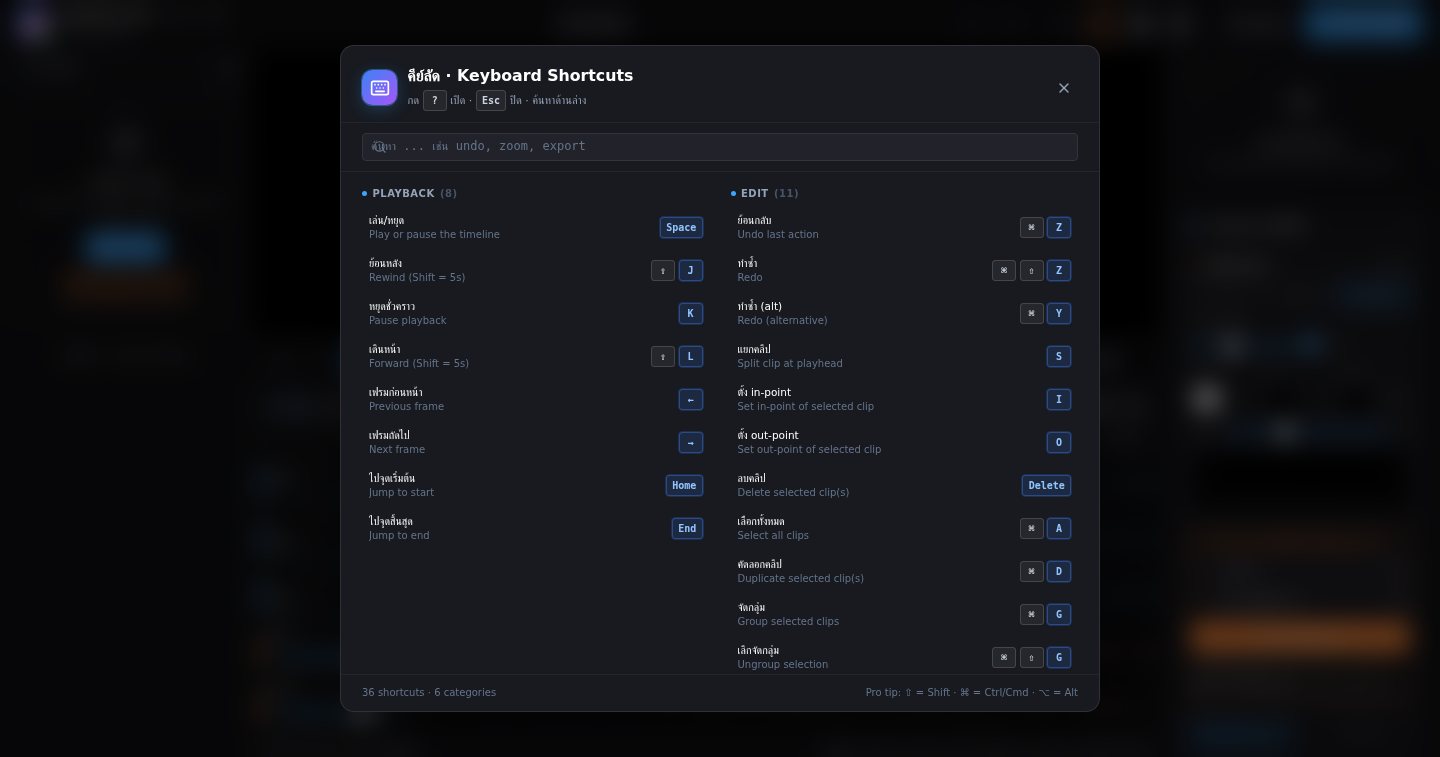The image size is (1440, 757).
Task: Click right arrow key for Next frame
Action: 691,443
